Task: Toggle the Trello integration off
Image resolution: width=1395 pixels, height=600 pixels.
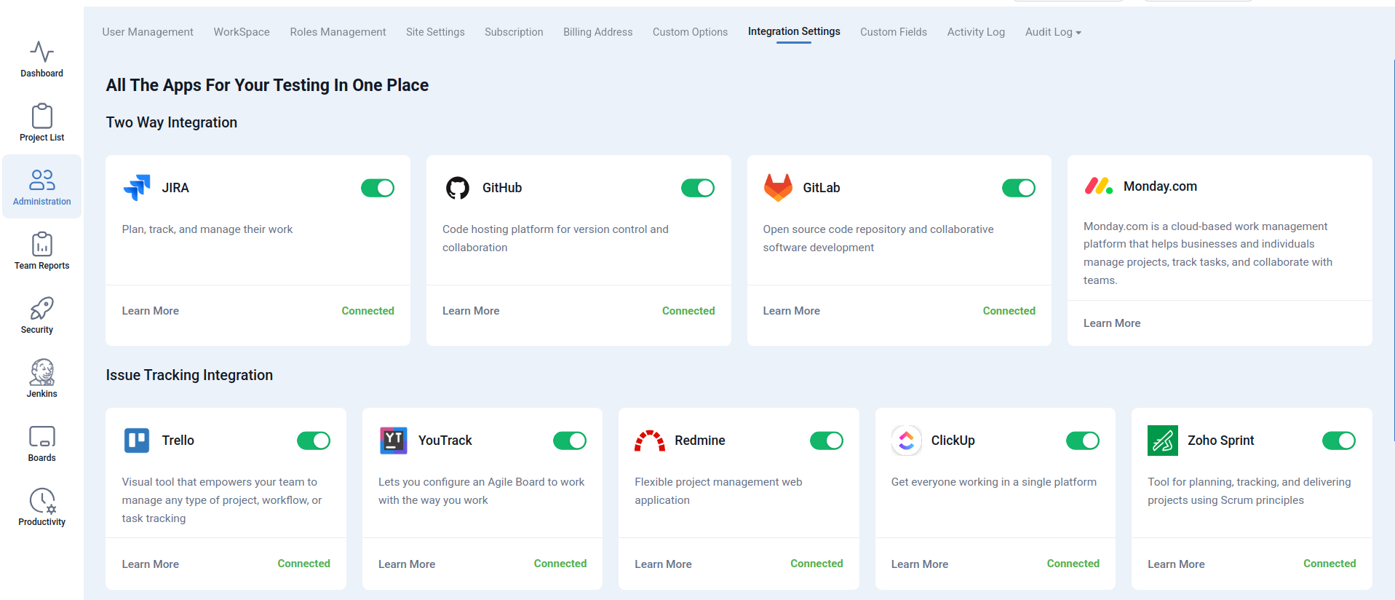Action: pos(313,441)
